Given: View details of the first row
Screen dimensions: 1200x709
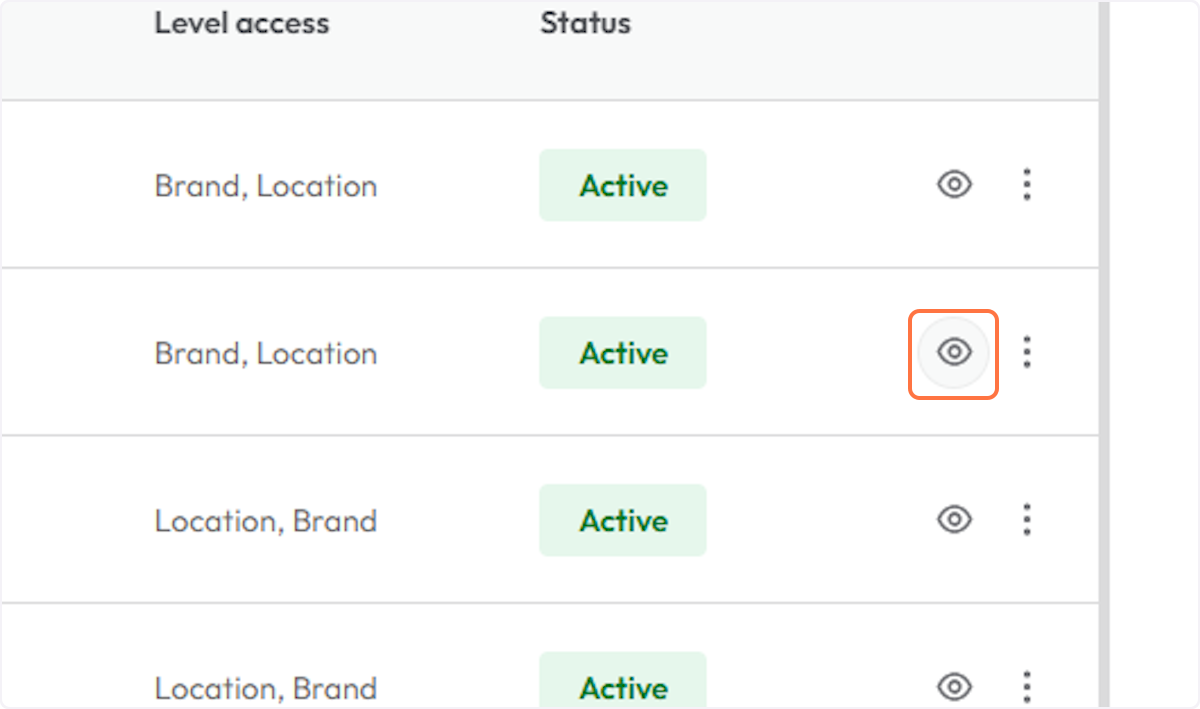Looking at the screenshot, I should 954,185.
